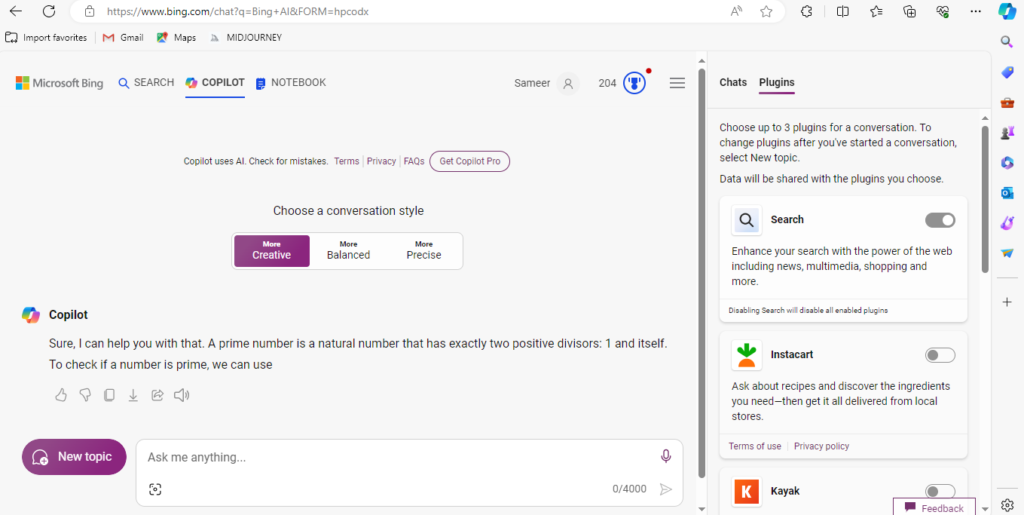Add an image with the visual search icon
The height and width of the screenshot is (515, 1024).
click(x=155, y=490)
